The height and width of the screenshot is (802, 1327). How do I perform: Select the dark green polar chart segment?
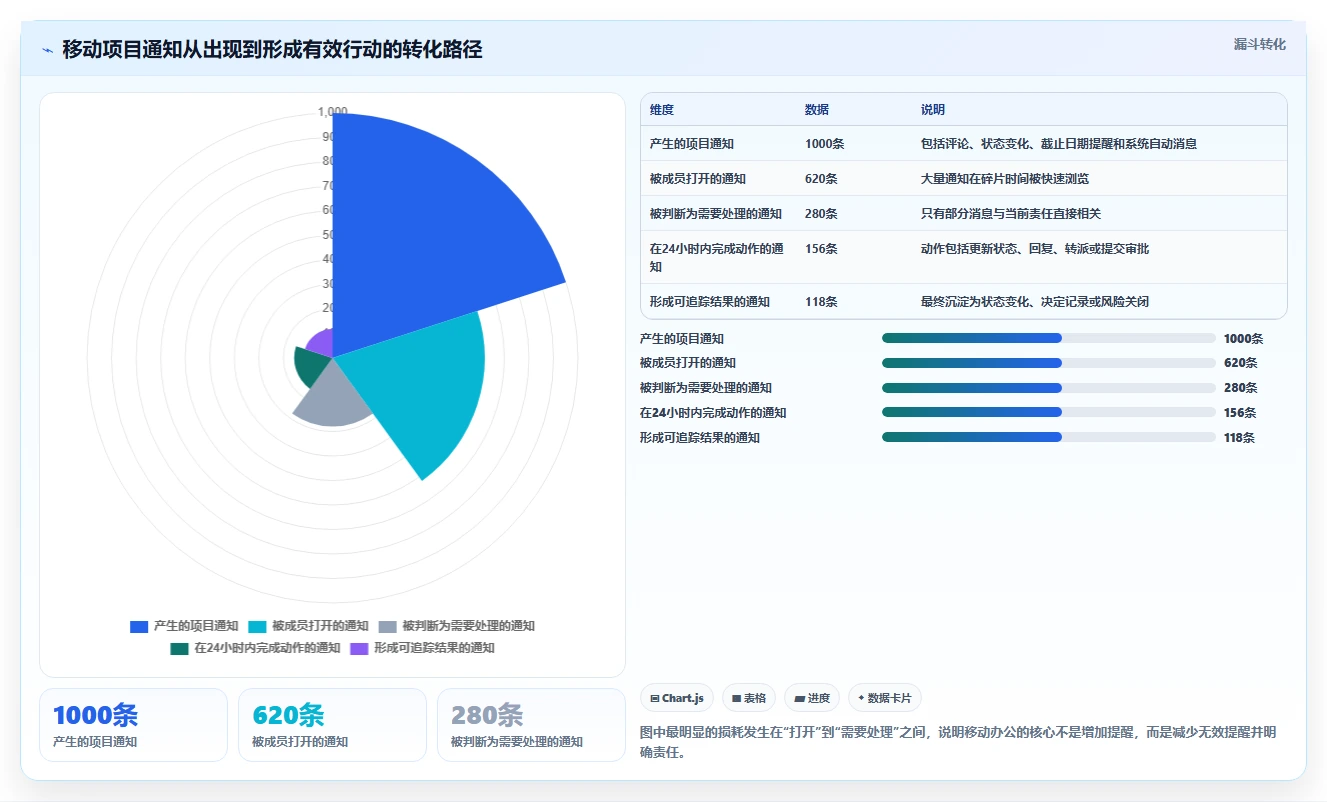(312, 367)
